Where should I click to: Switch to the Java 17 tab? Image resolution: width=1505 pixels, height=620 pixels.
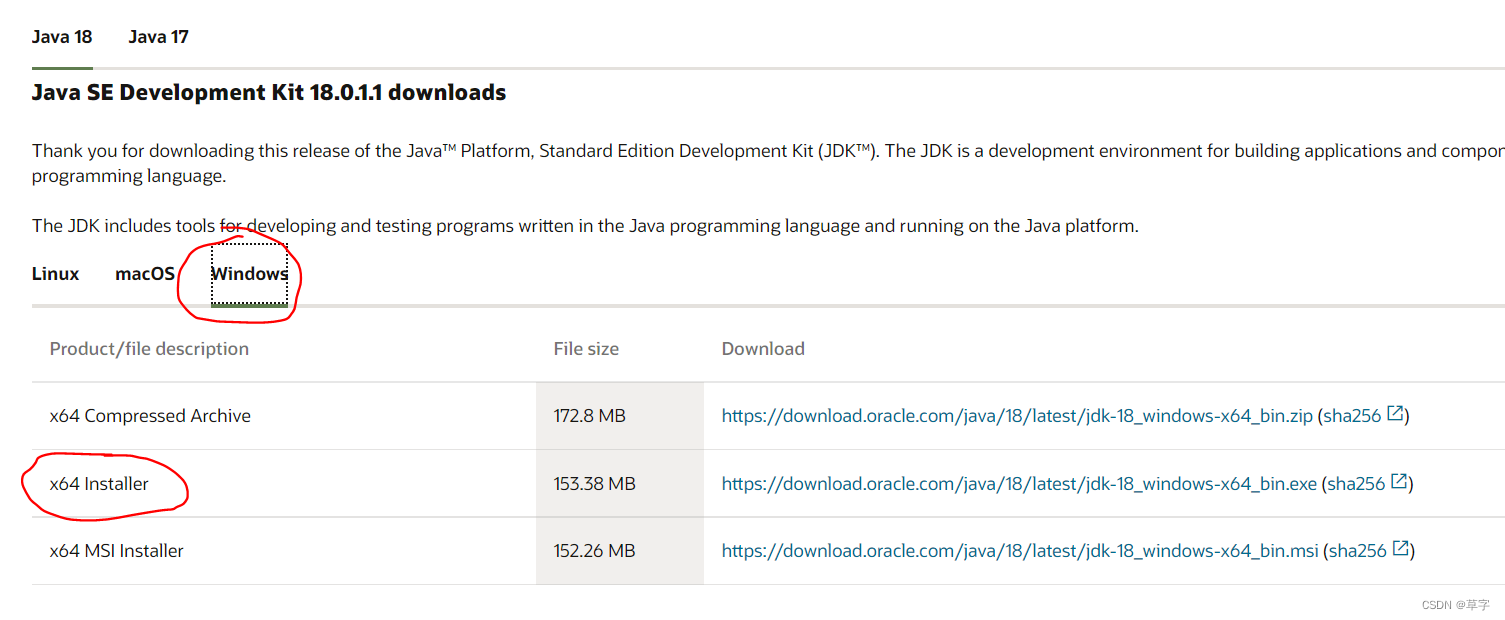coord(158,37)
